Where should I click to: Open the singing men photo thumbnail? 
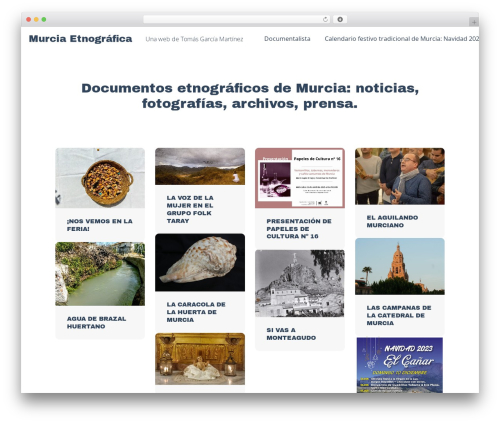pos(400,176)
